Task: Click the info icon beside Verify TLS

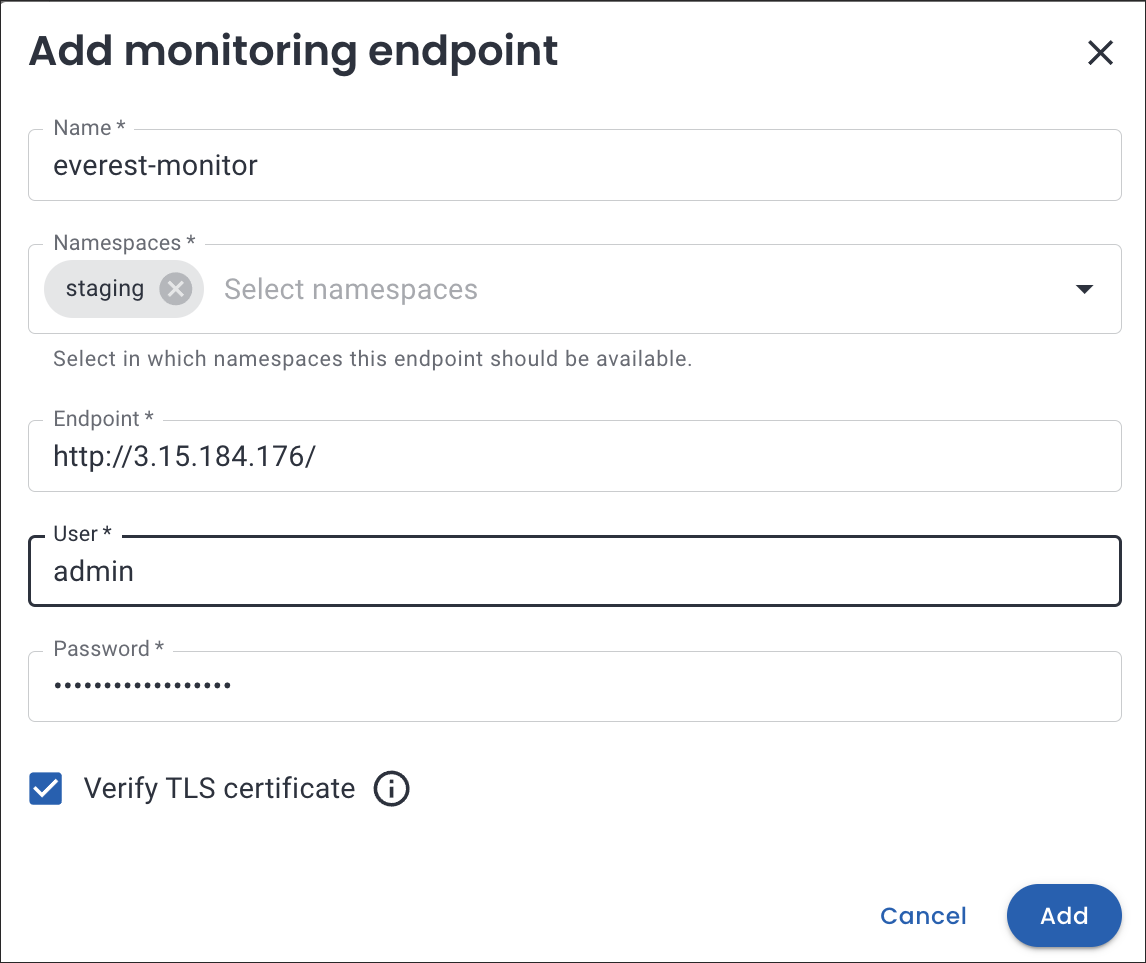Action: [x=391, y=789]
